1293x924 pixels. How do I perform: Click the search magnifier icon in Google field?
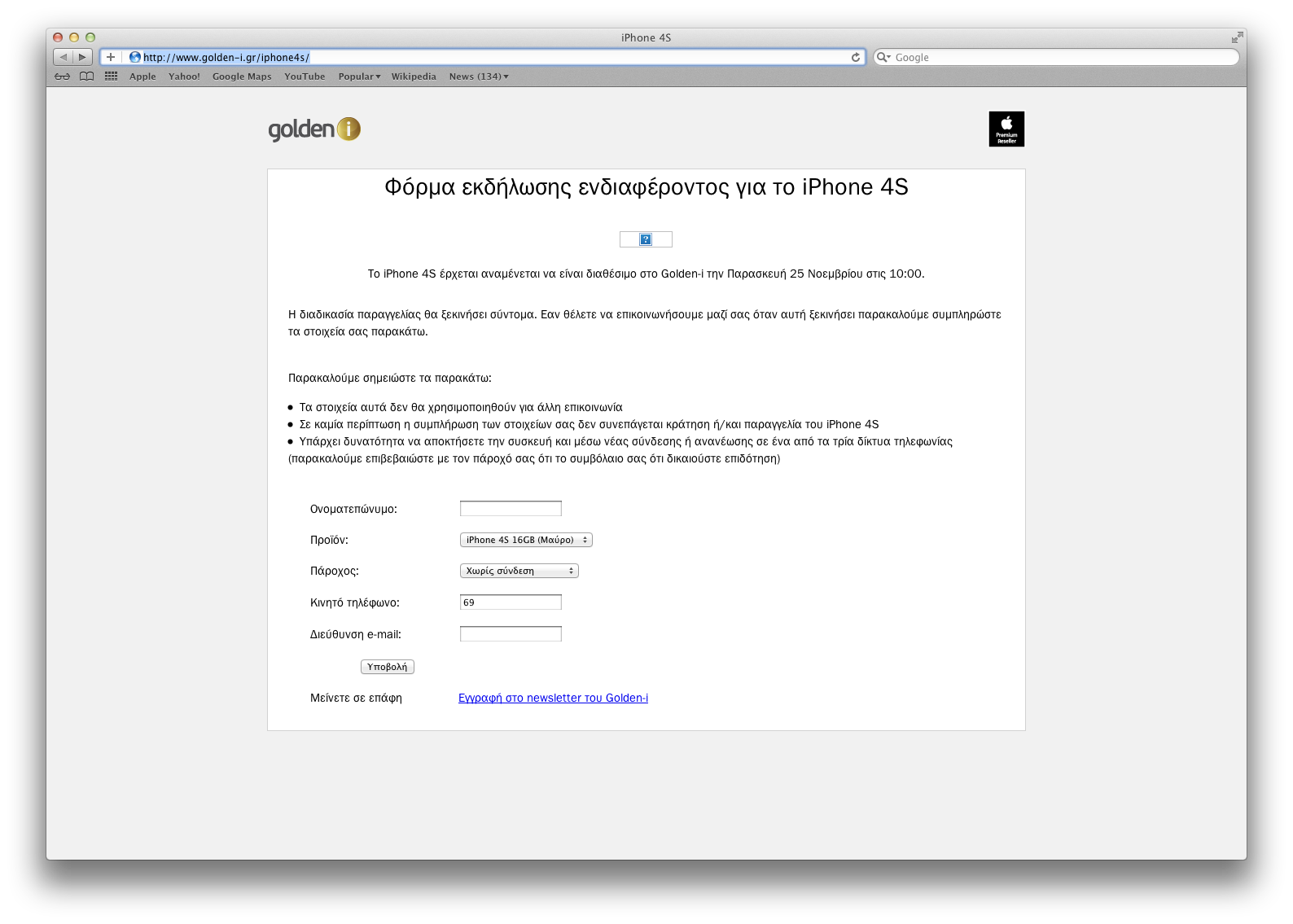point(883,57)
